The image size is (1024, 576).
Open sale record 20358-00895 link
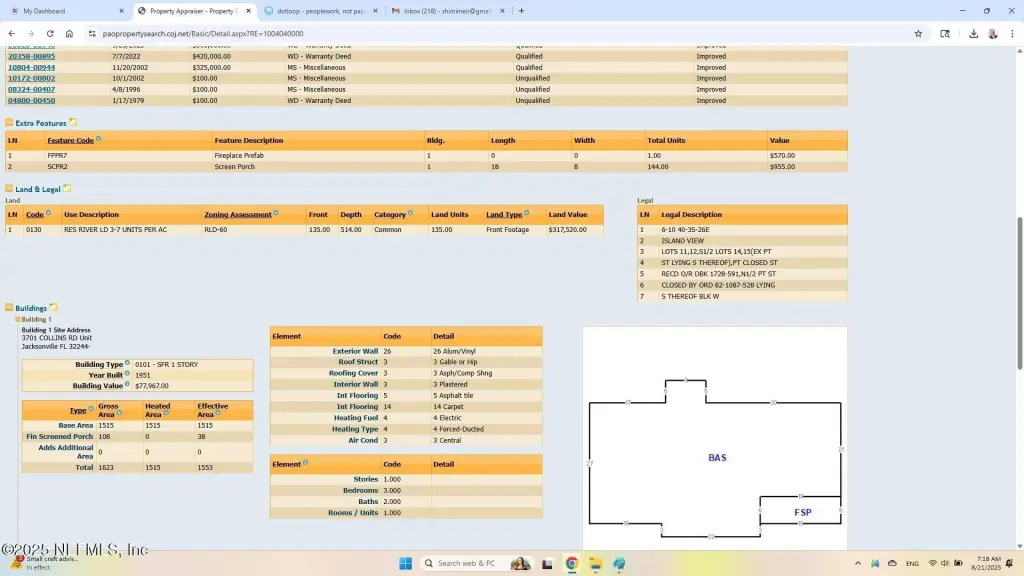click(31, 57)
